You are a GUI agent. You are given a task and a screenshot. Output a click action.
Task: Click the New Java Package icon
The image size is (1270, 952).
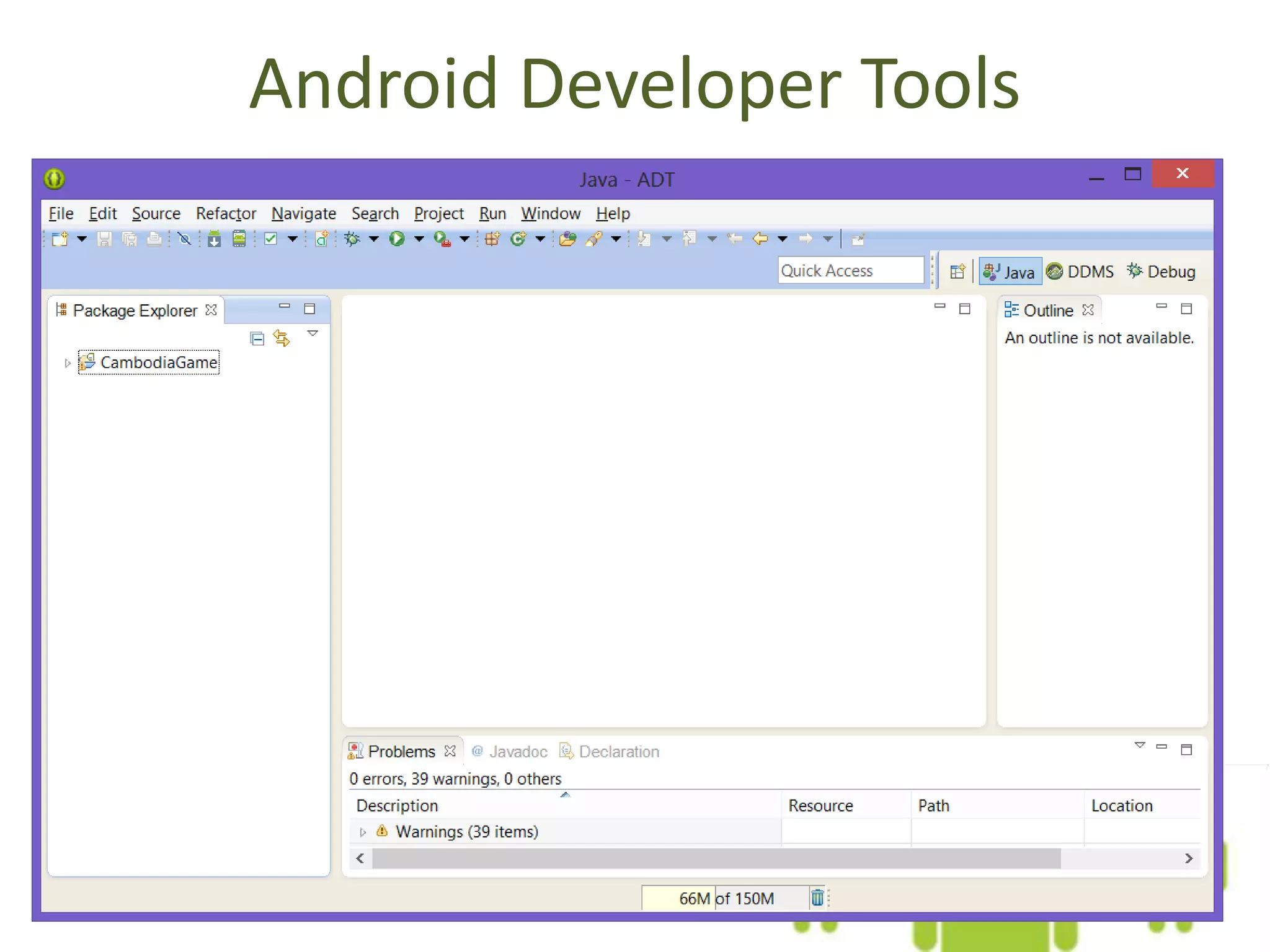[492, 239]
